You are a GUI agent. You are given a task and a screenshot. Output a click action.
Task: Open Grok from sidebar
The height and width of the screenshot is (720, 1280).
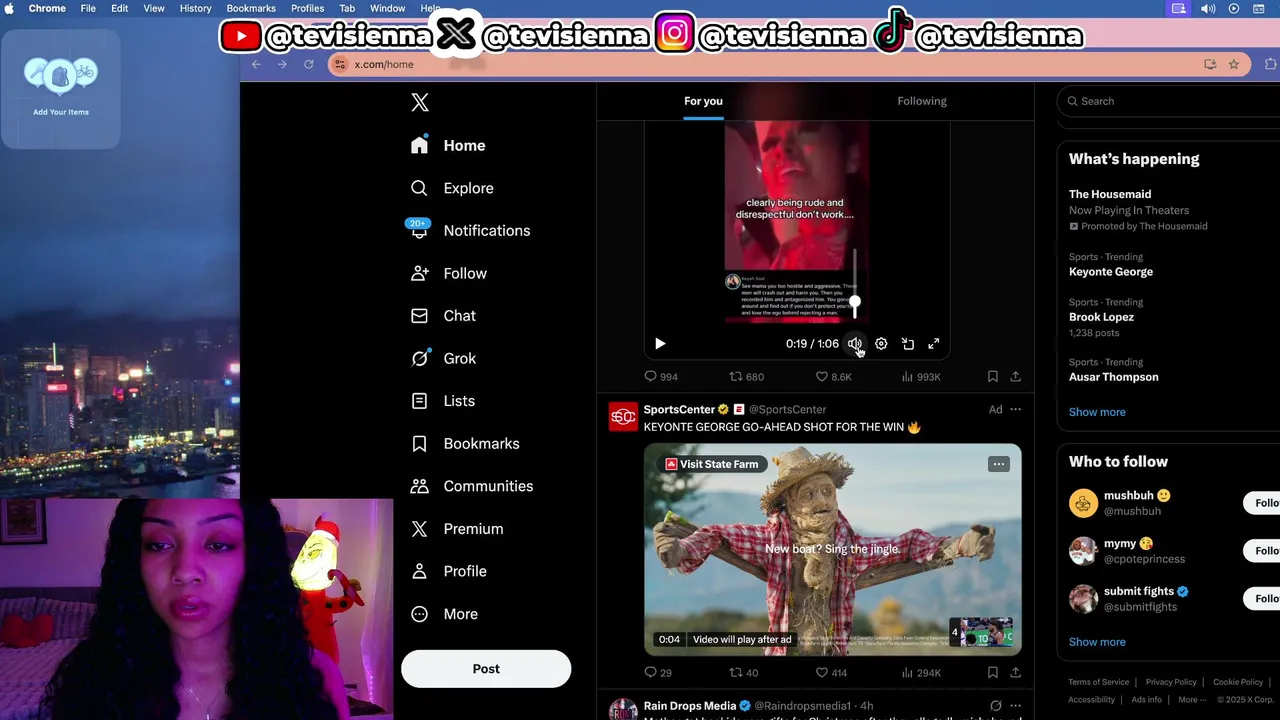[443, 358]
